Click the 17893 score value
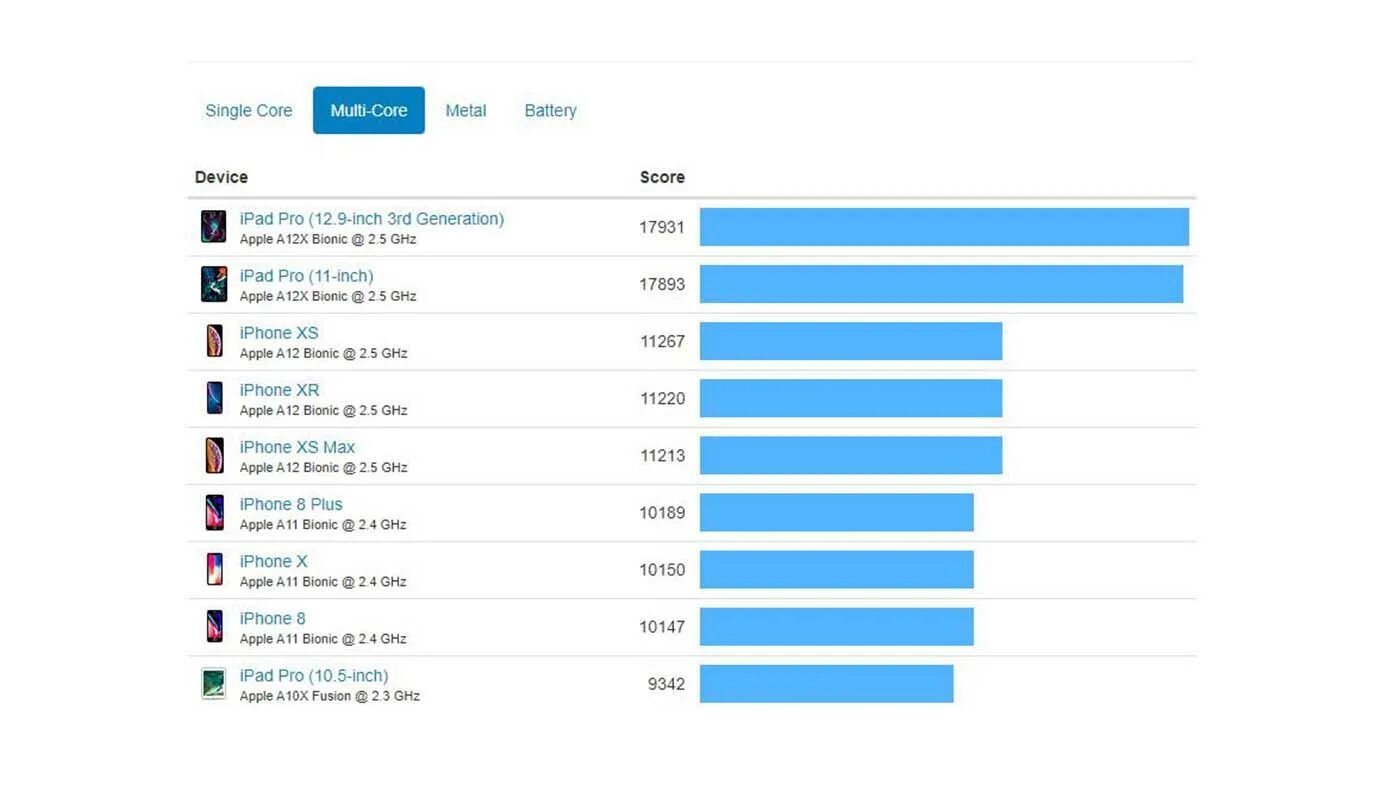This screenshot has width=1400, height=788. coord(662,284)
